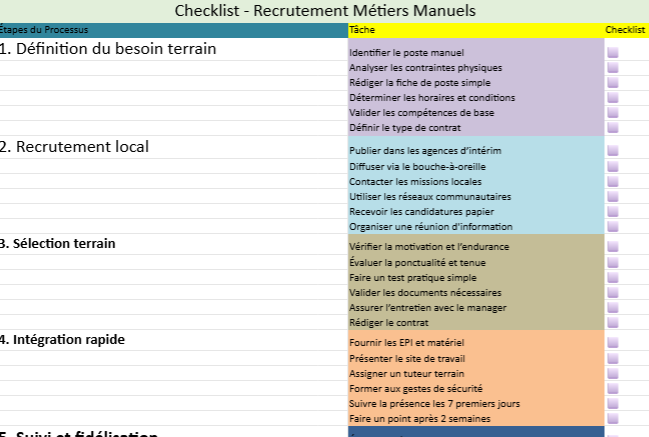The width and height of the screenshot is (649, 437).
Task: Check the Contacter les missions locales box
Action: point(613,182)
